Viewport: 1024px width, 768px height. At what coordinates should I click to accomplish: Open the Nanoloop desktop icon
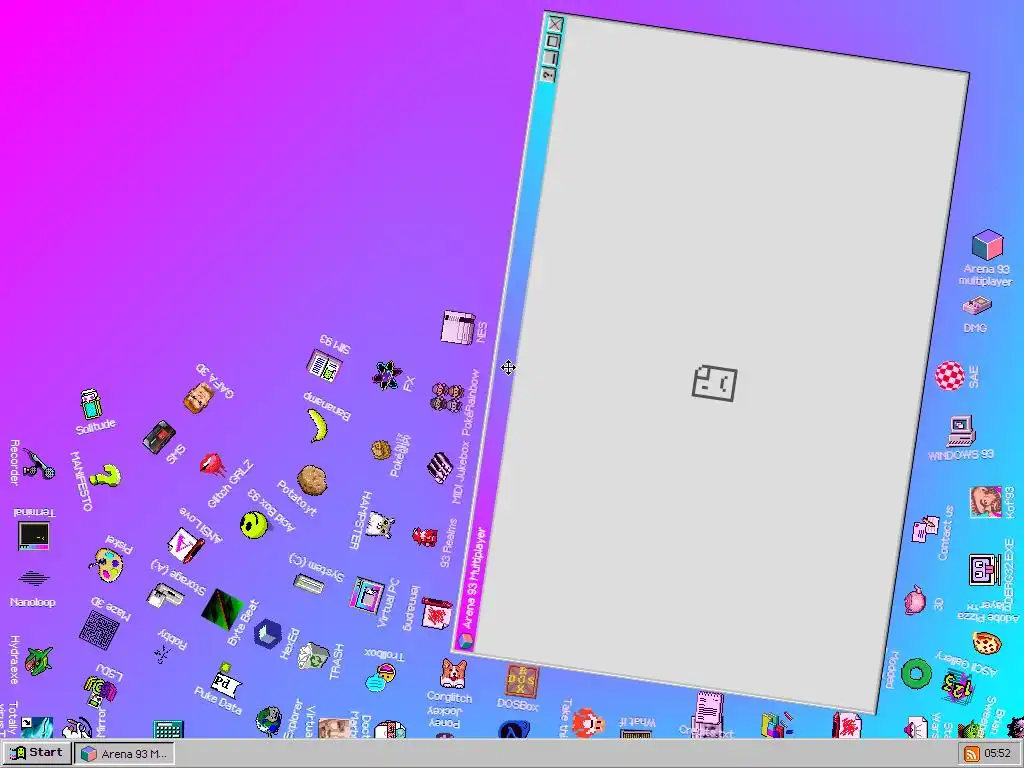[33, 579]
